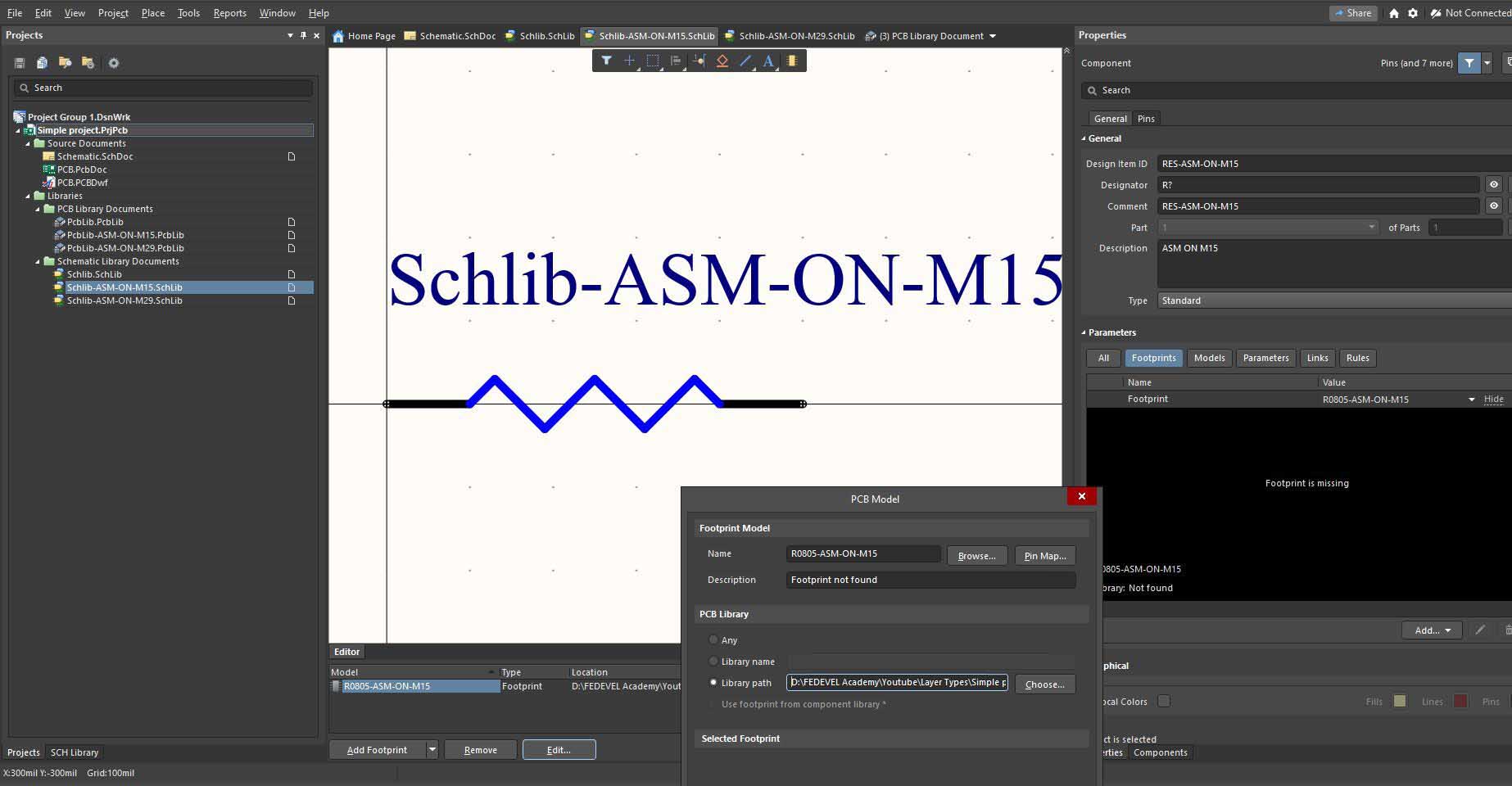Click the Pin Map... button
The image size is (1512, 786).
coord(1044,556)
